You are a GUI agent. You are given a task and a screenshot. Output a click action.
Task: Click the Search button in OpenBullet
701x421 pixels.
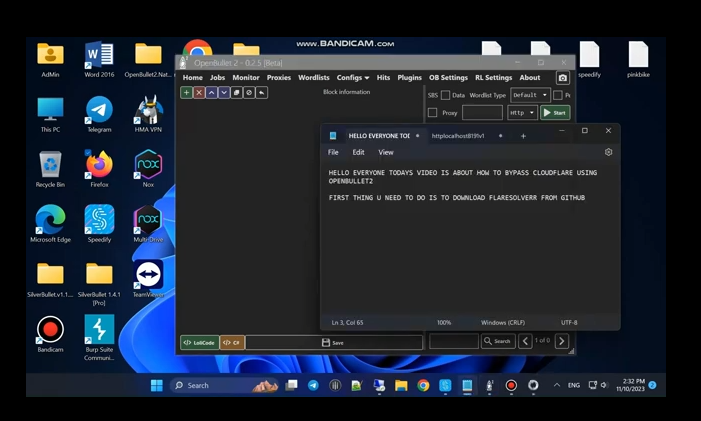tap(498, 341)
